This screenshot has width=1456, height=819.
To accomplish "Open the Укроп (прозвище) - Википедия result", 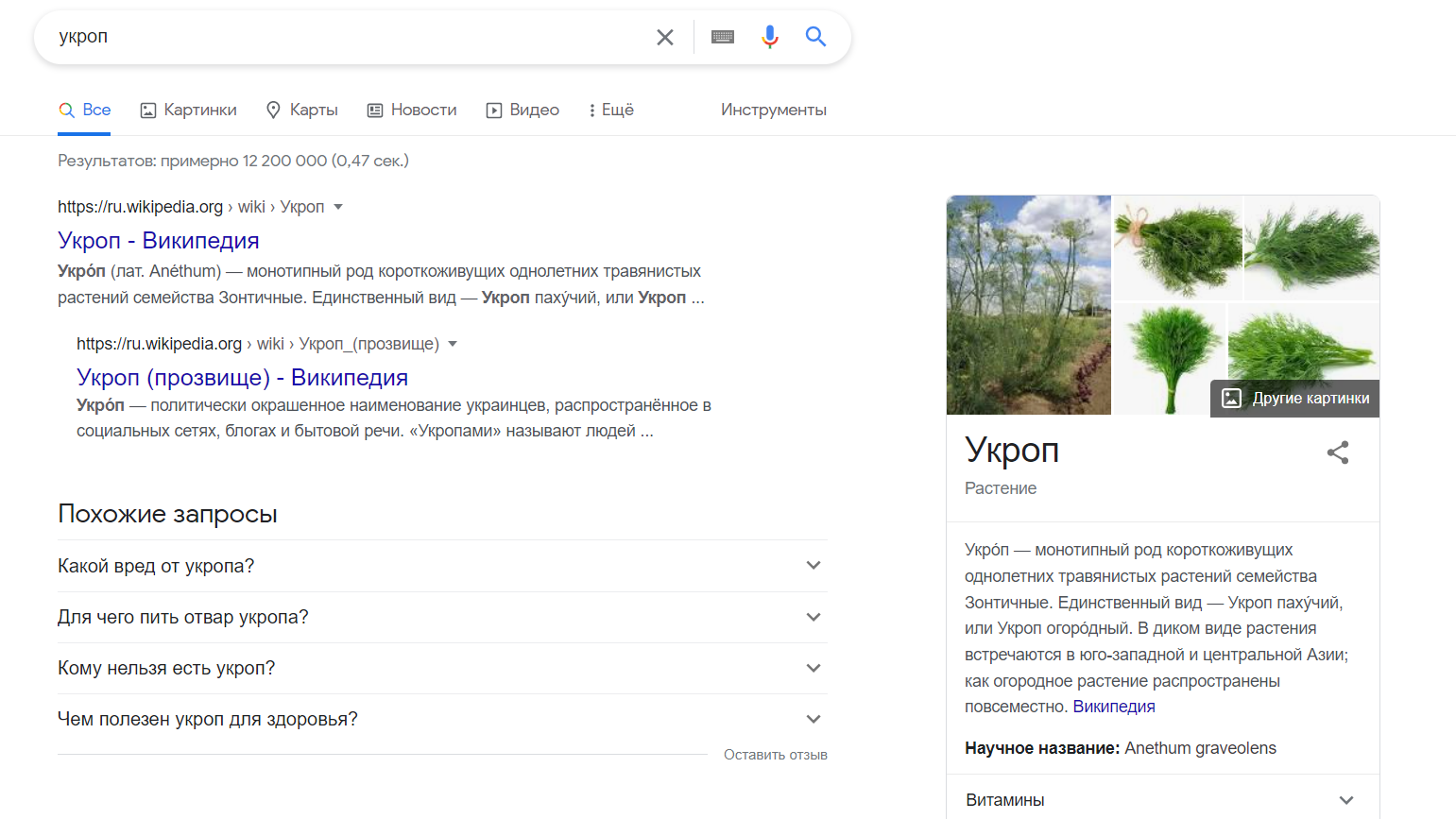I will pyautogui.click(x=243, y=378).
